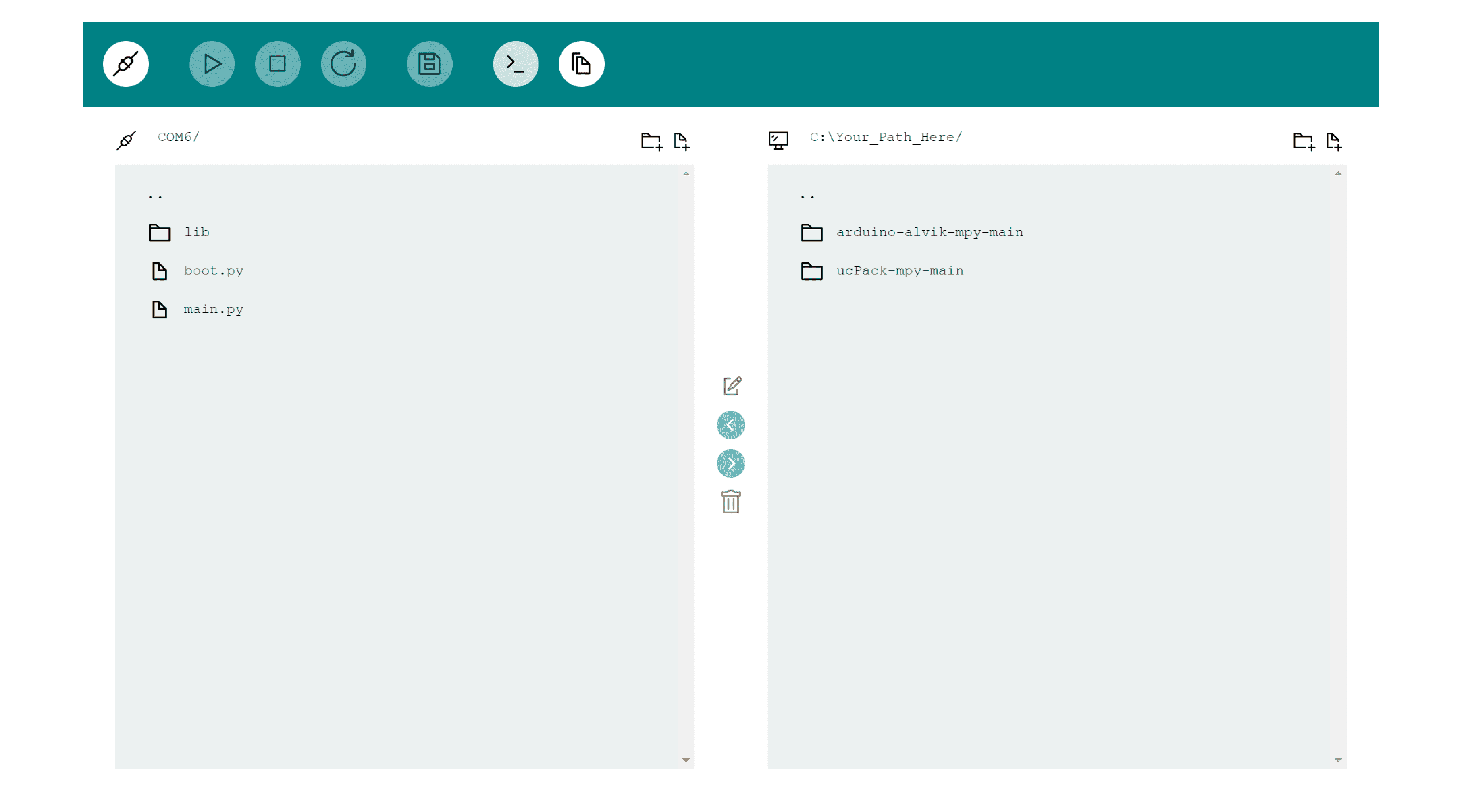Viewport: 1461px width, 812px height.
Task: Click the Save floppy disk icon
Action: (429, 64)
